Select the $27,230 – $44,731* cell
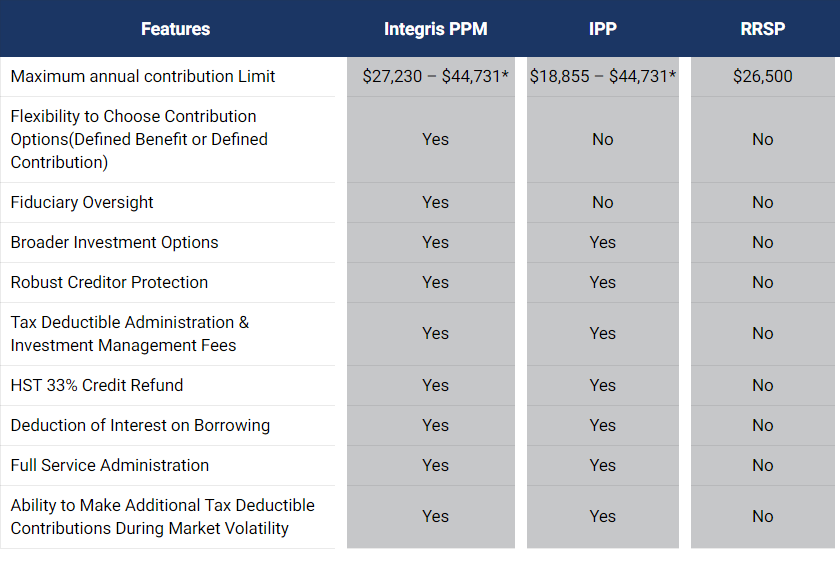The image size is (840, 569). click(x=436, y=76)
